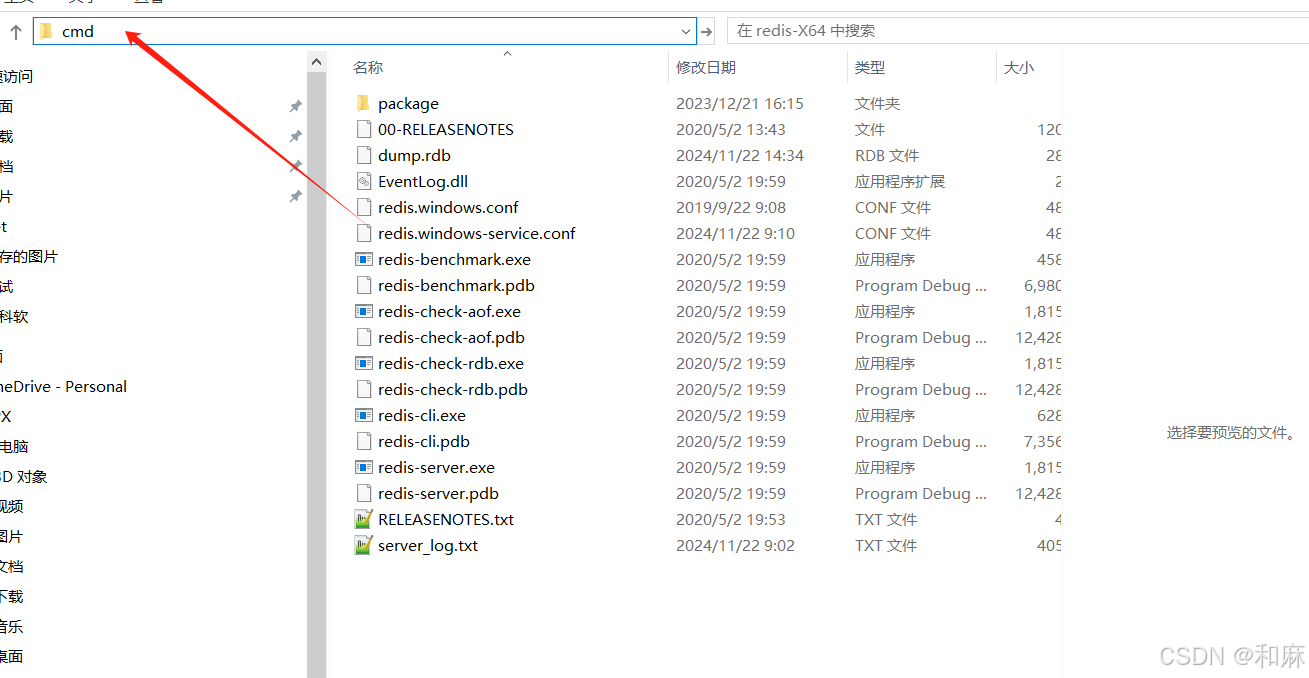Select the redis-server.exe application icon
Viewport: 1309px width, 678px height.
coord(364,468)
